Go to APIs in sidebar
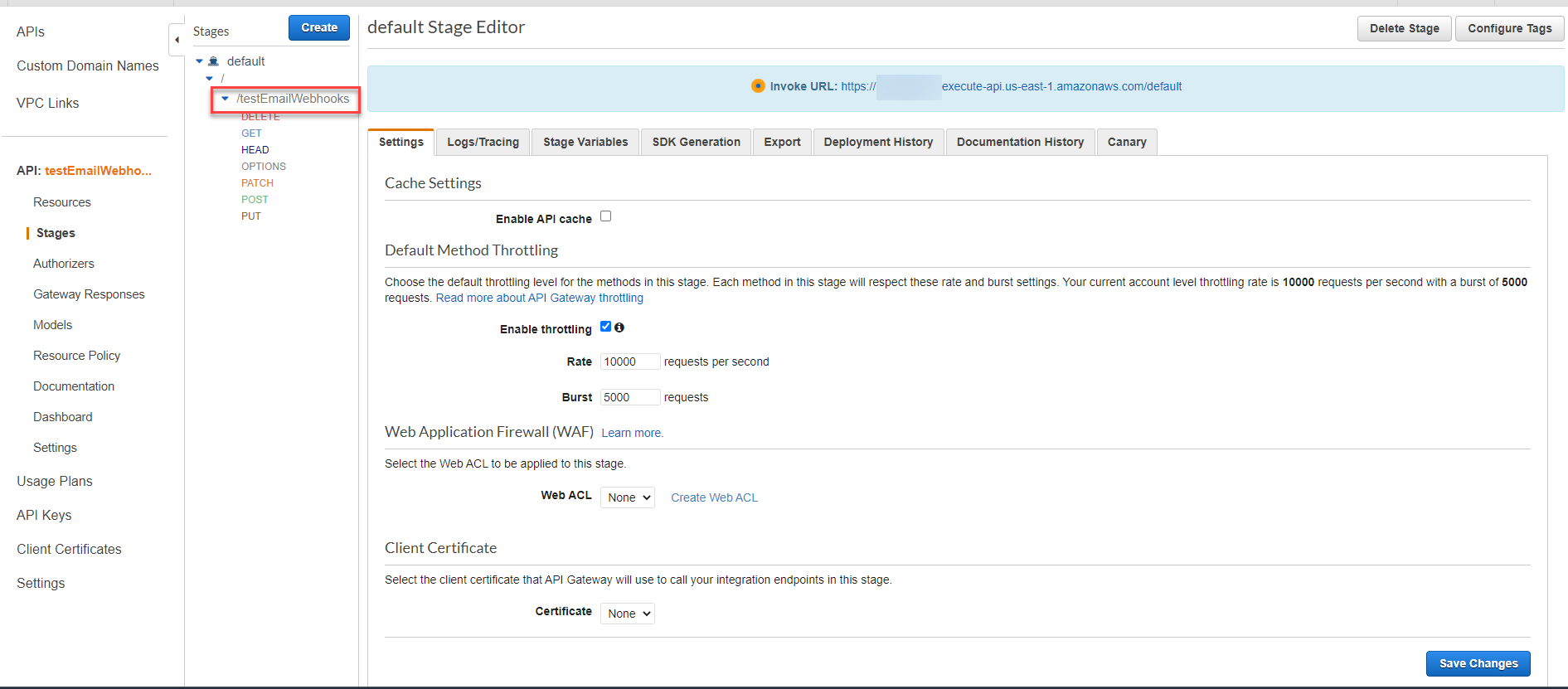1568x689 pixels. coord(31,32)
